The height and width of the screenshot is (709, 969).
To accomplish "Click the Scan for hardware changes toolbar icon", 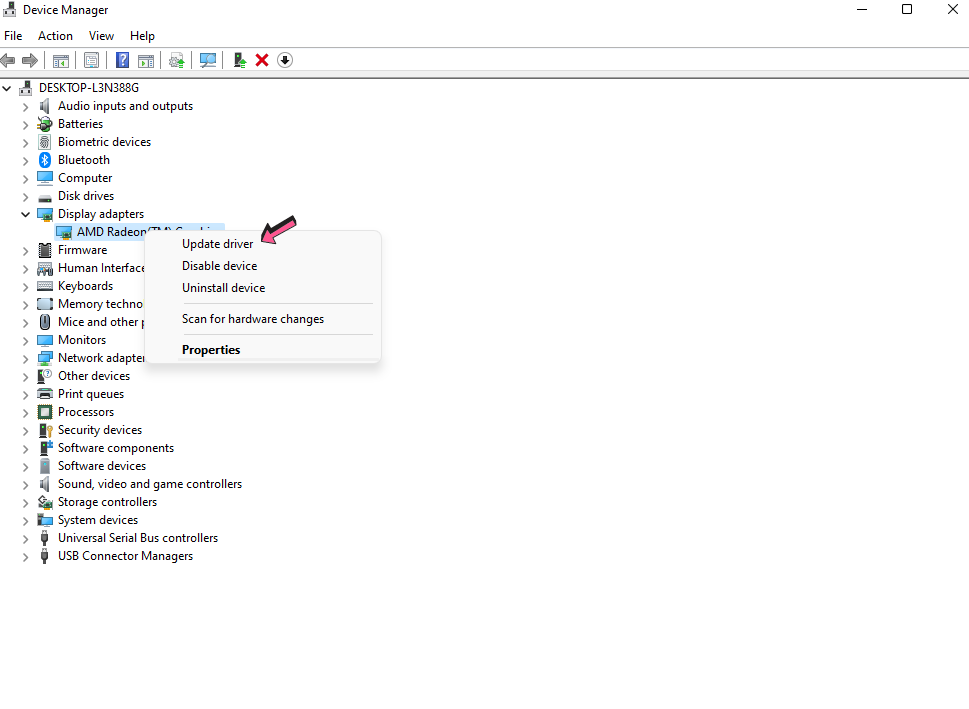I will tap(208, 60).
